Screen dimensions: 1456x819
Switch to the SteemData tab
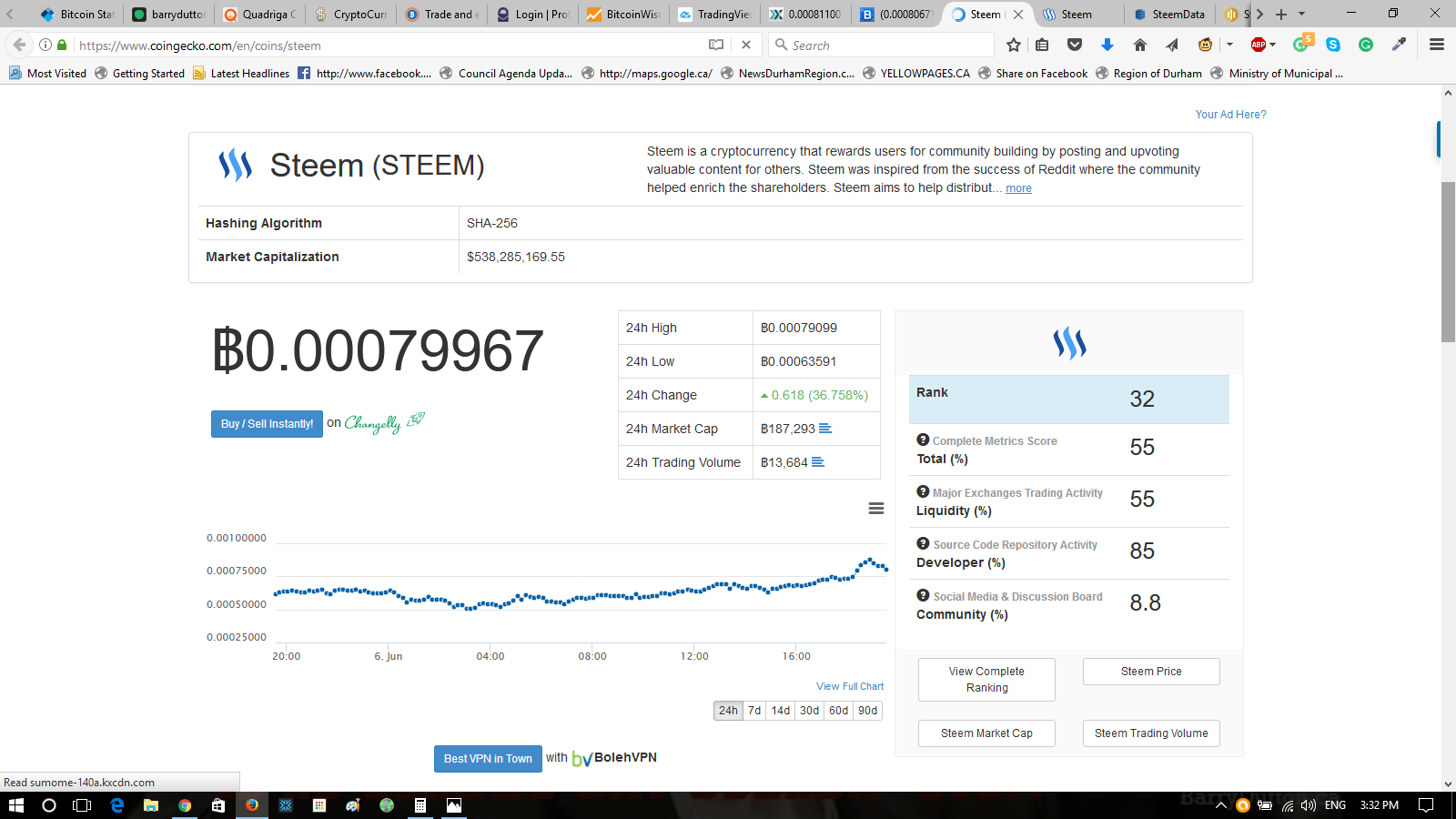click(x=1168, y=15)
